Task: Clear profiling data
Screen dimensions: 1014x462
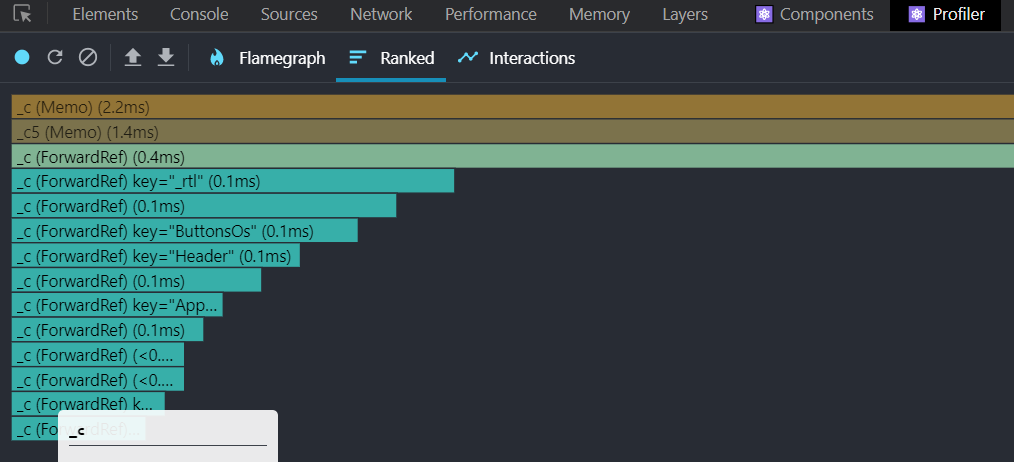Action: pos(88,58)
